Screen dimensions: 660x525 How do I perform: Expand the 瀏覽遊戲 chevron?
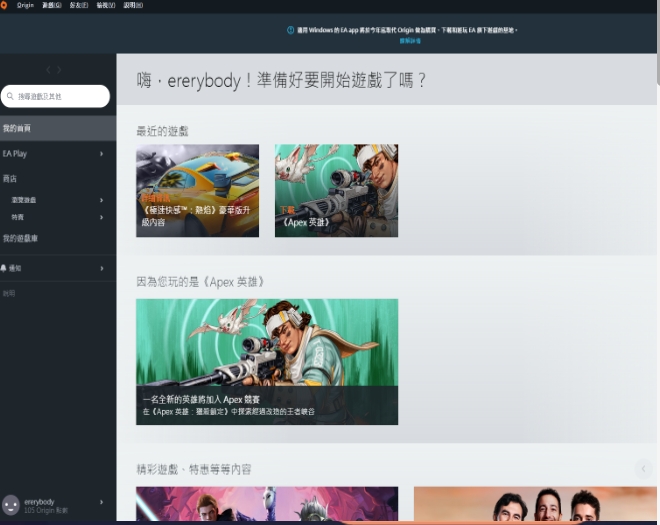tap(101, 200)
